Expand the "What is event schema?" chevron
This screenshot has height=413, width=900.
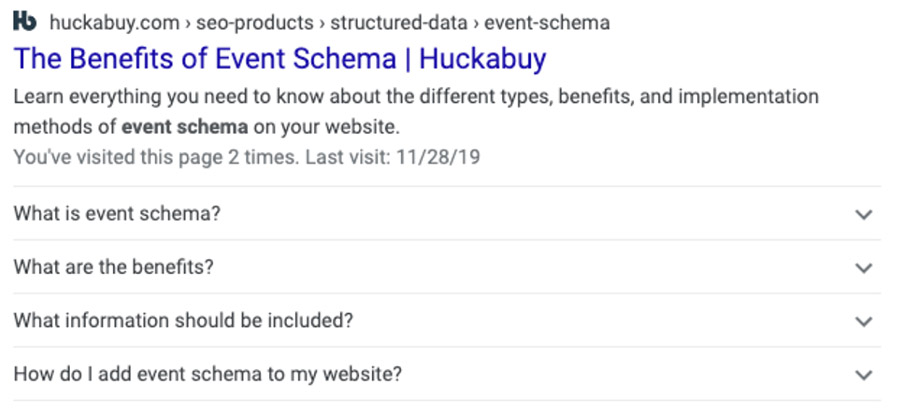[x=863, y=215]
